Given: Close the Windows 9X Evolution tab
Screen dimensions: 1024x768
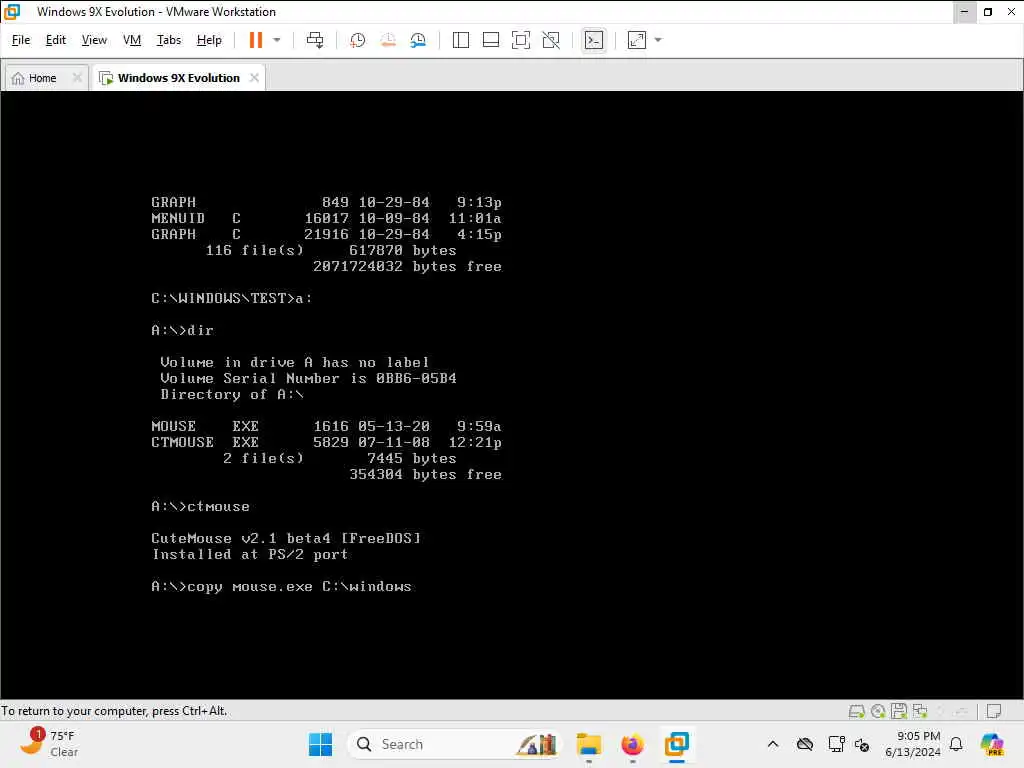Looking at the screenshot, I should pyautogui.click(x=254, y=78).
